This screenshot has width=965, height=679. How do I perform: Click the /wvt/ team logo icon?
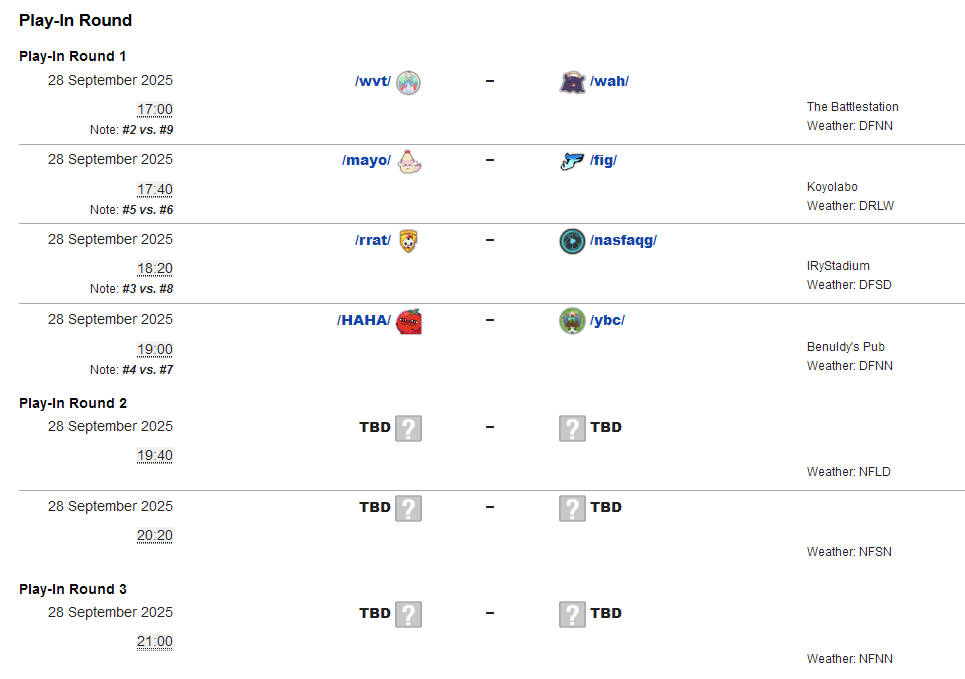point(408,82)
